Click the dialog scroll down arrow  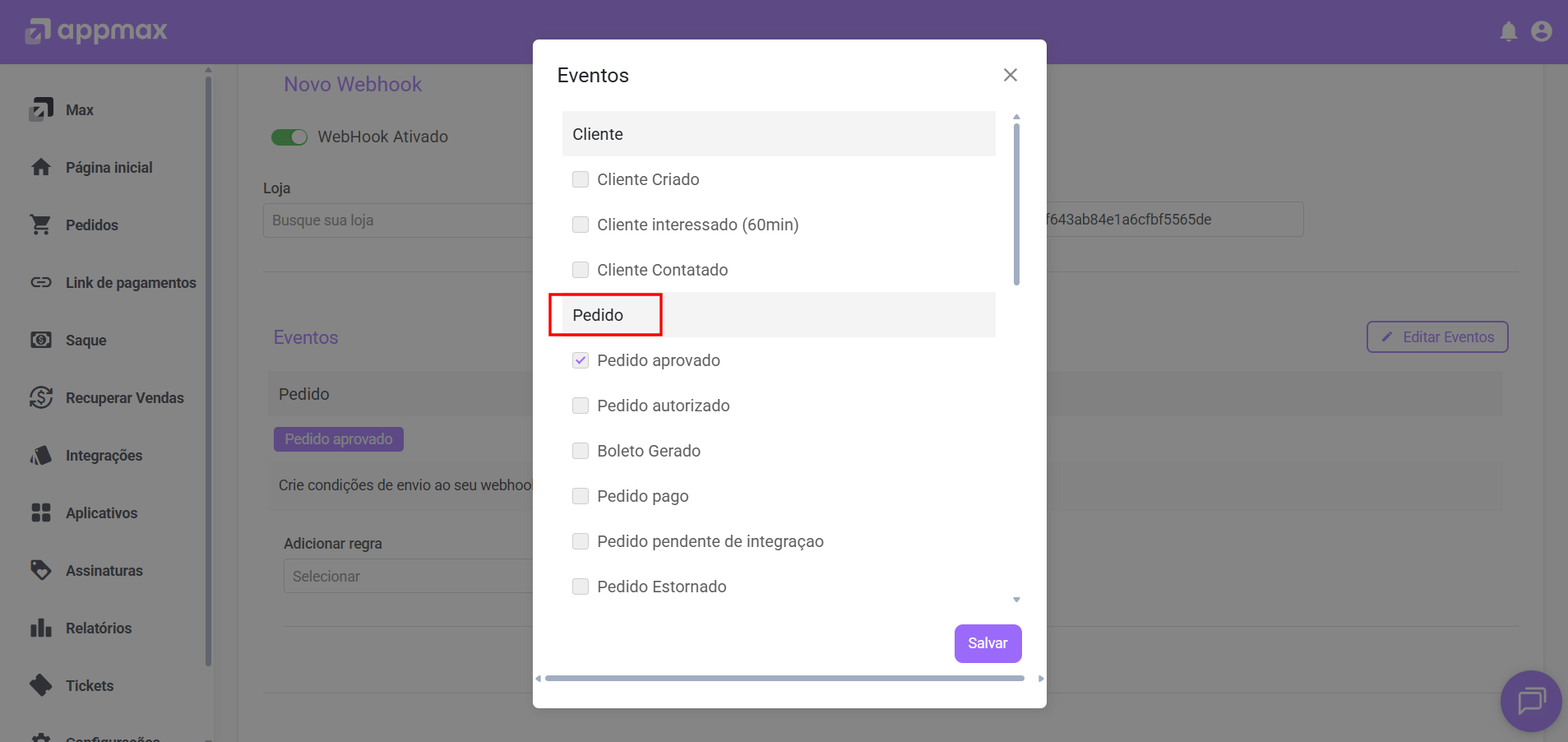(1016, 600)
